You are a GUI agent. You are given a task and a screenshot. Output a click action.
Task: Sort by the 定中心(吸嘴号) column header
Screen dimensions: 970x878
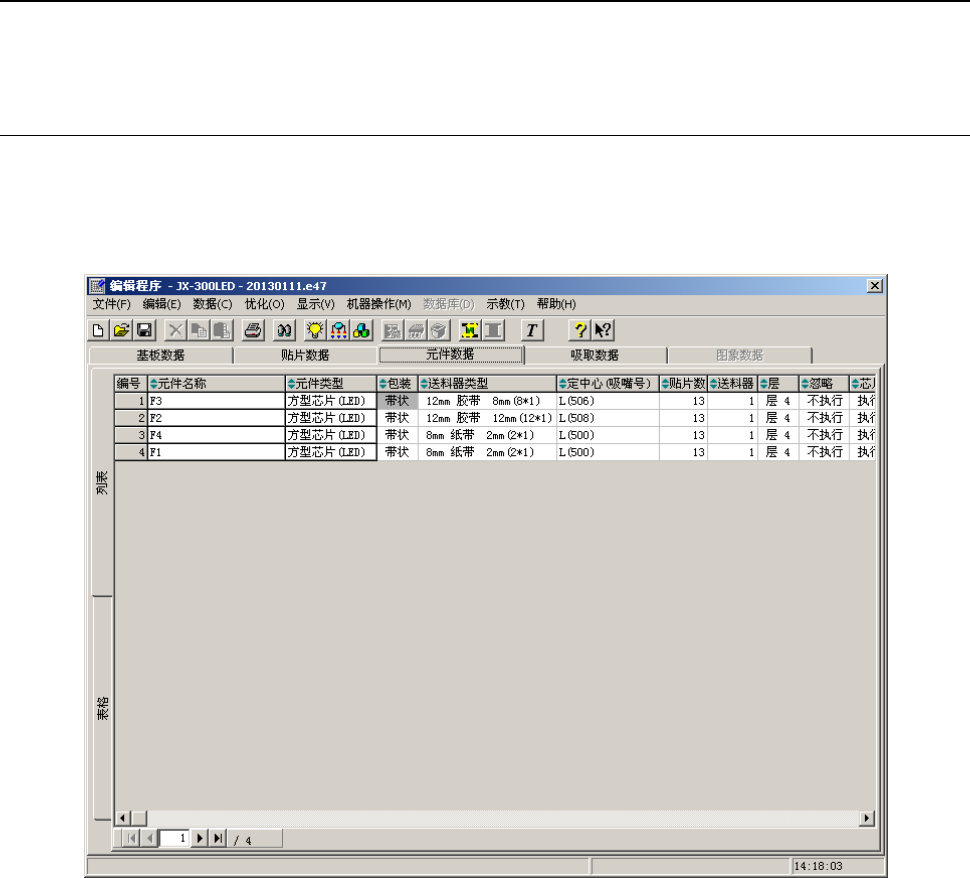pyautogui.click(x=607, y=384)
